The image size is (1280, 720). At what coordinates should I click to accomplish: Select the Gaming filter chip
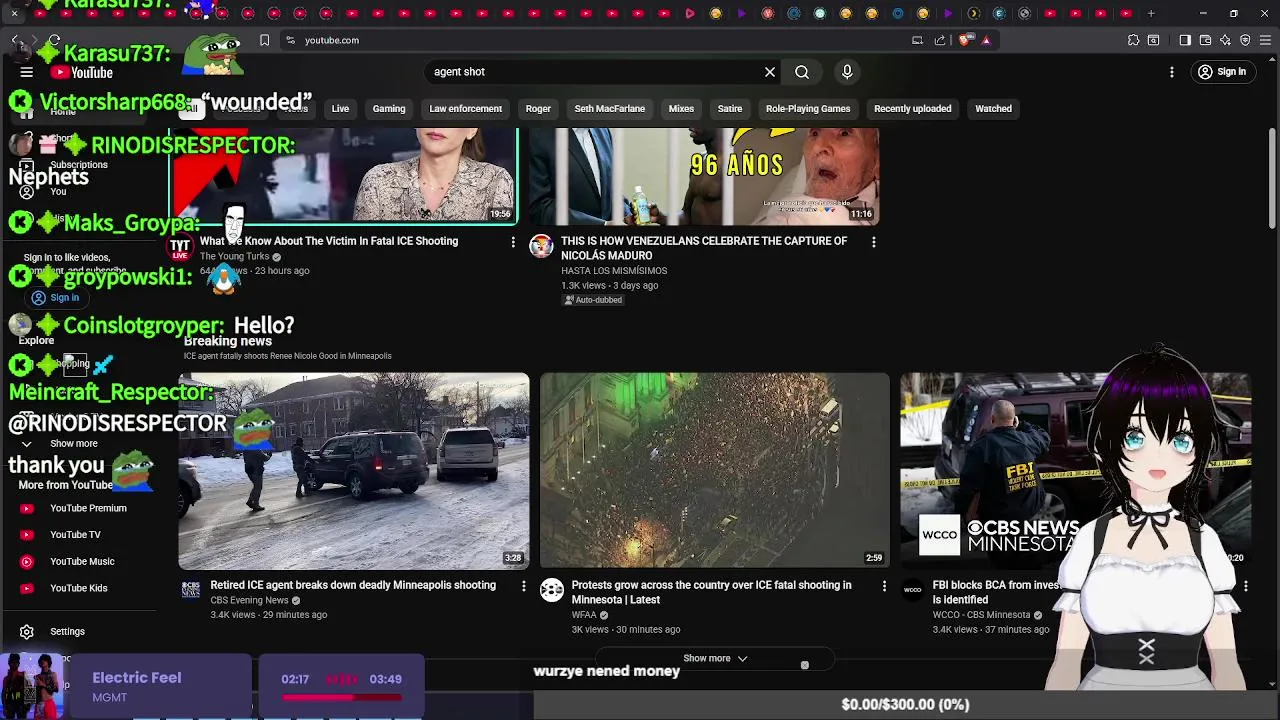389,109
